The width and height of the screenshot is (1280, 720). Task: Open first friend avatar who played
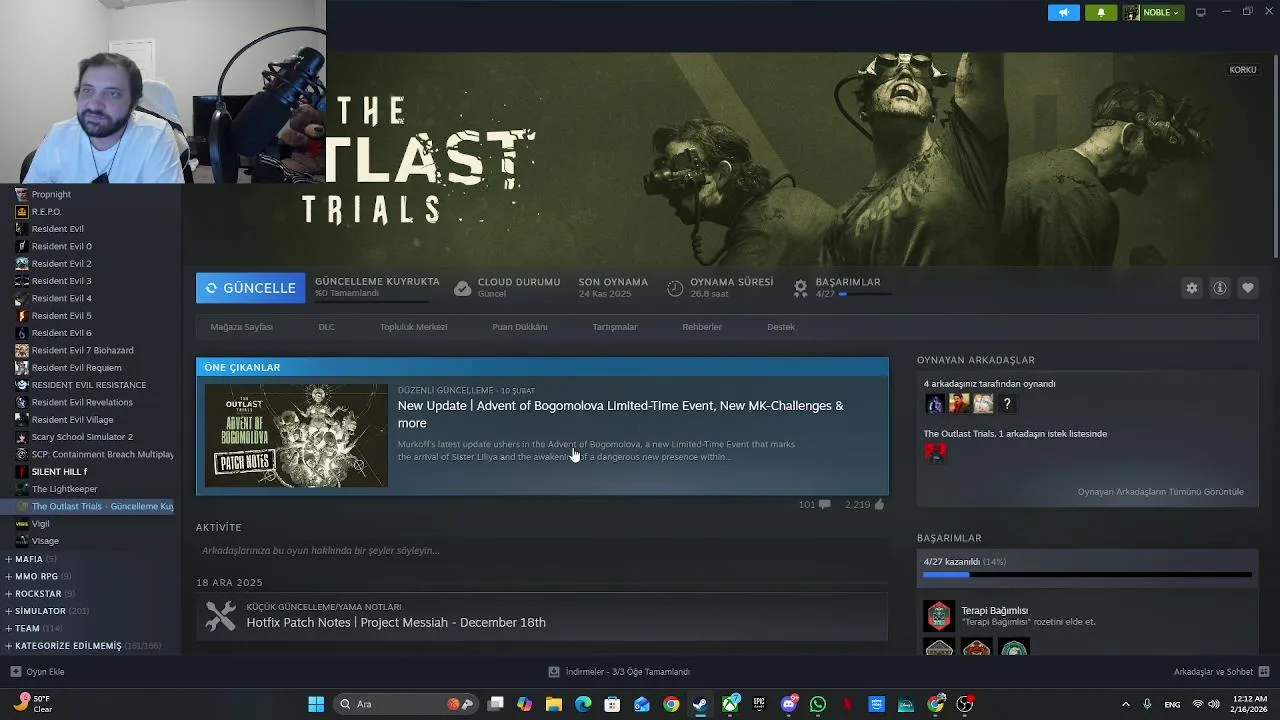pos(935,403)
